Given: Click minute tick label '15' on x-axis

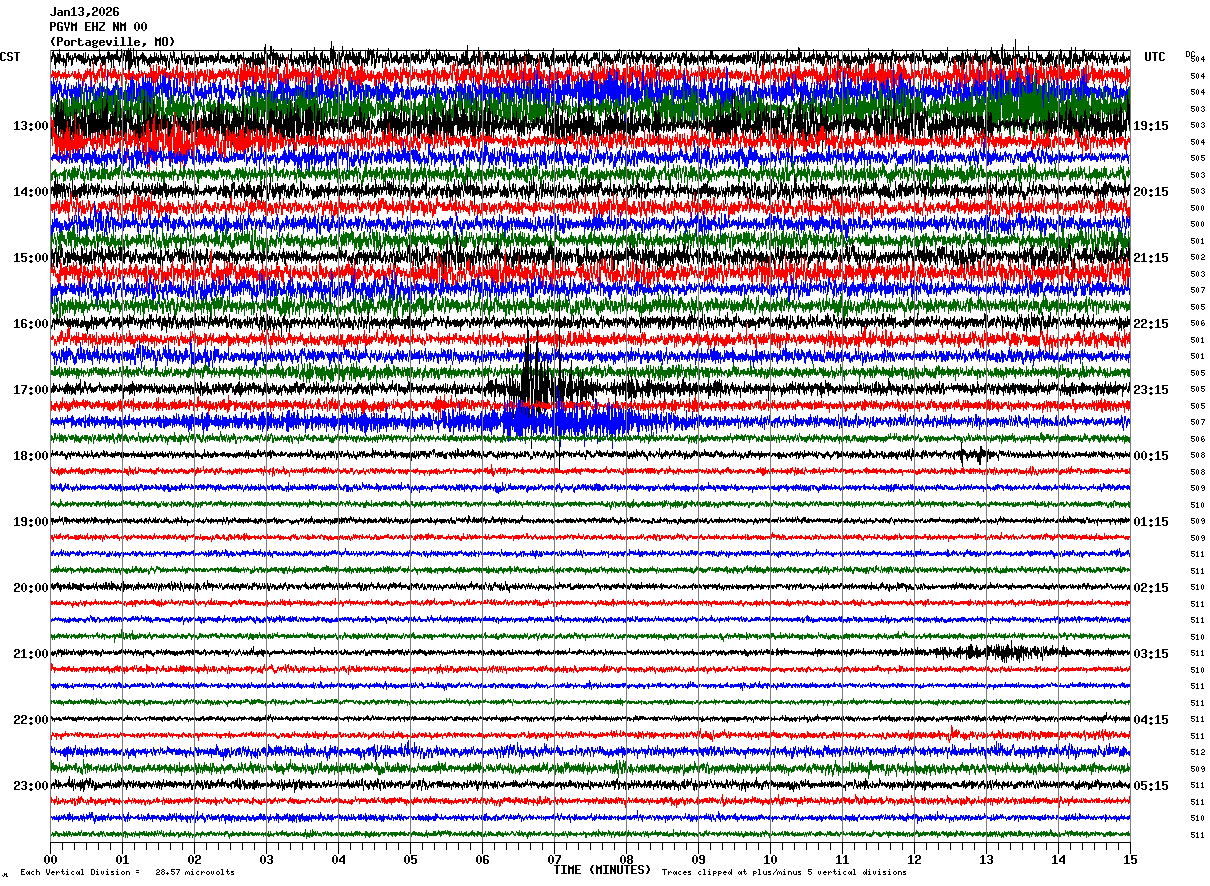Looking at the screenshot, I should coord(1130,859).
